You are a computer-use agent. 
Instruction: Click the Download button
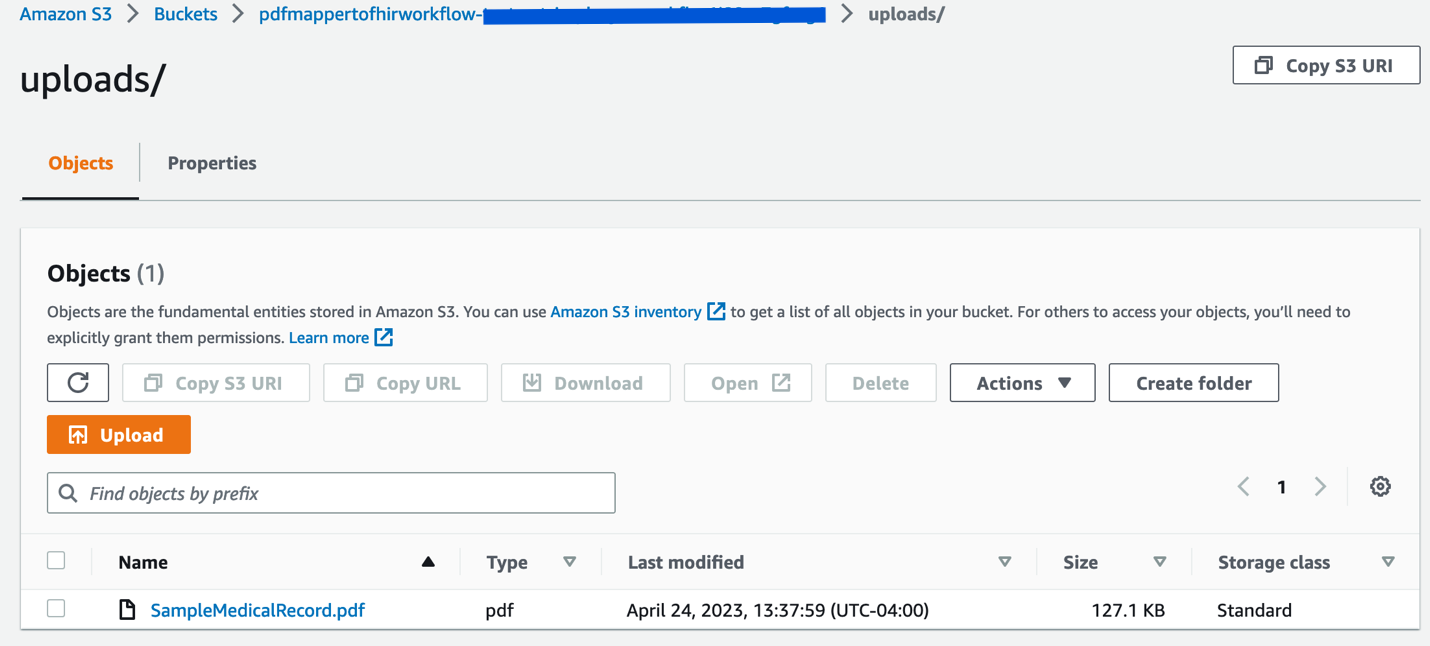pos(586,383)
